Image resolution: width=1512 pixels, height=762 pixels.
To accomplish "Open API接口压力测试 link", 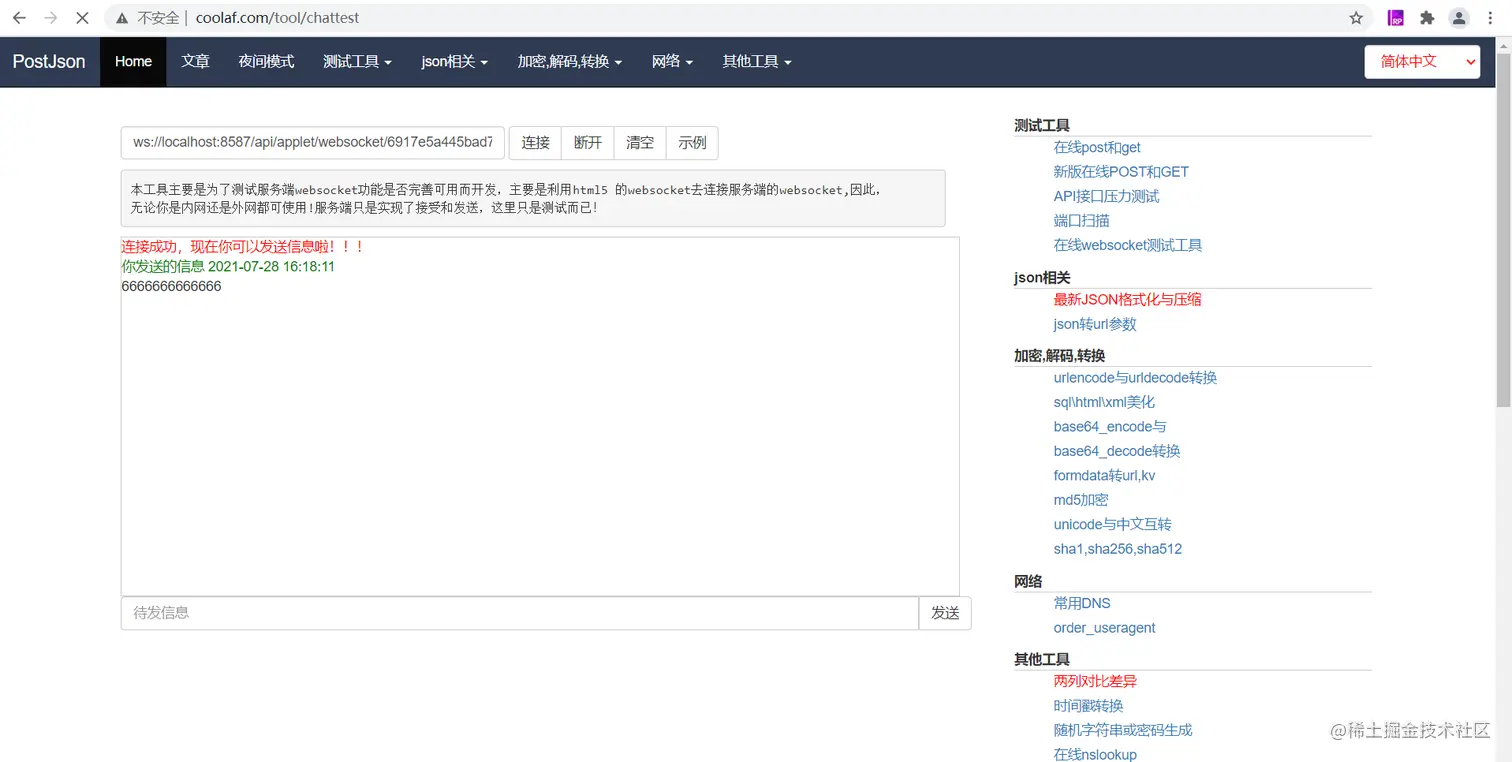I will point(1106,197).
